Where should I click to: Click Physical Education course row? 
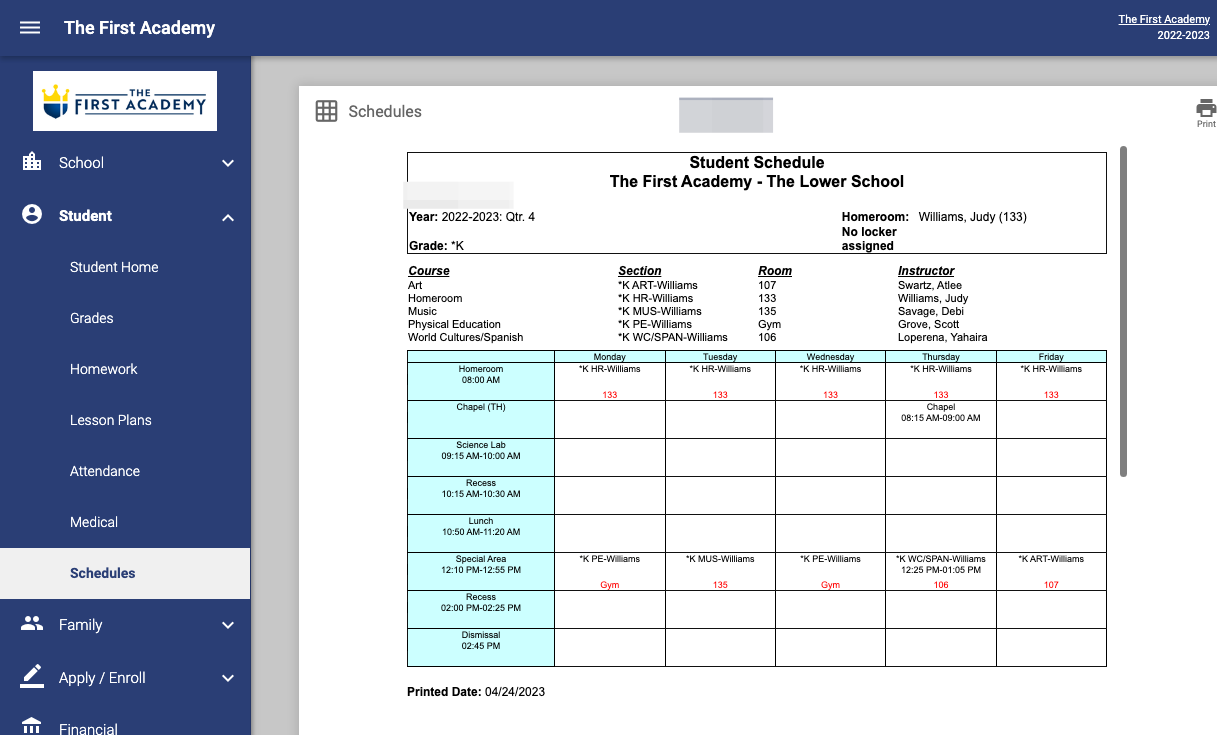(454, 324)
